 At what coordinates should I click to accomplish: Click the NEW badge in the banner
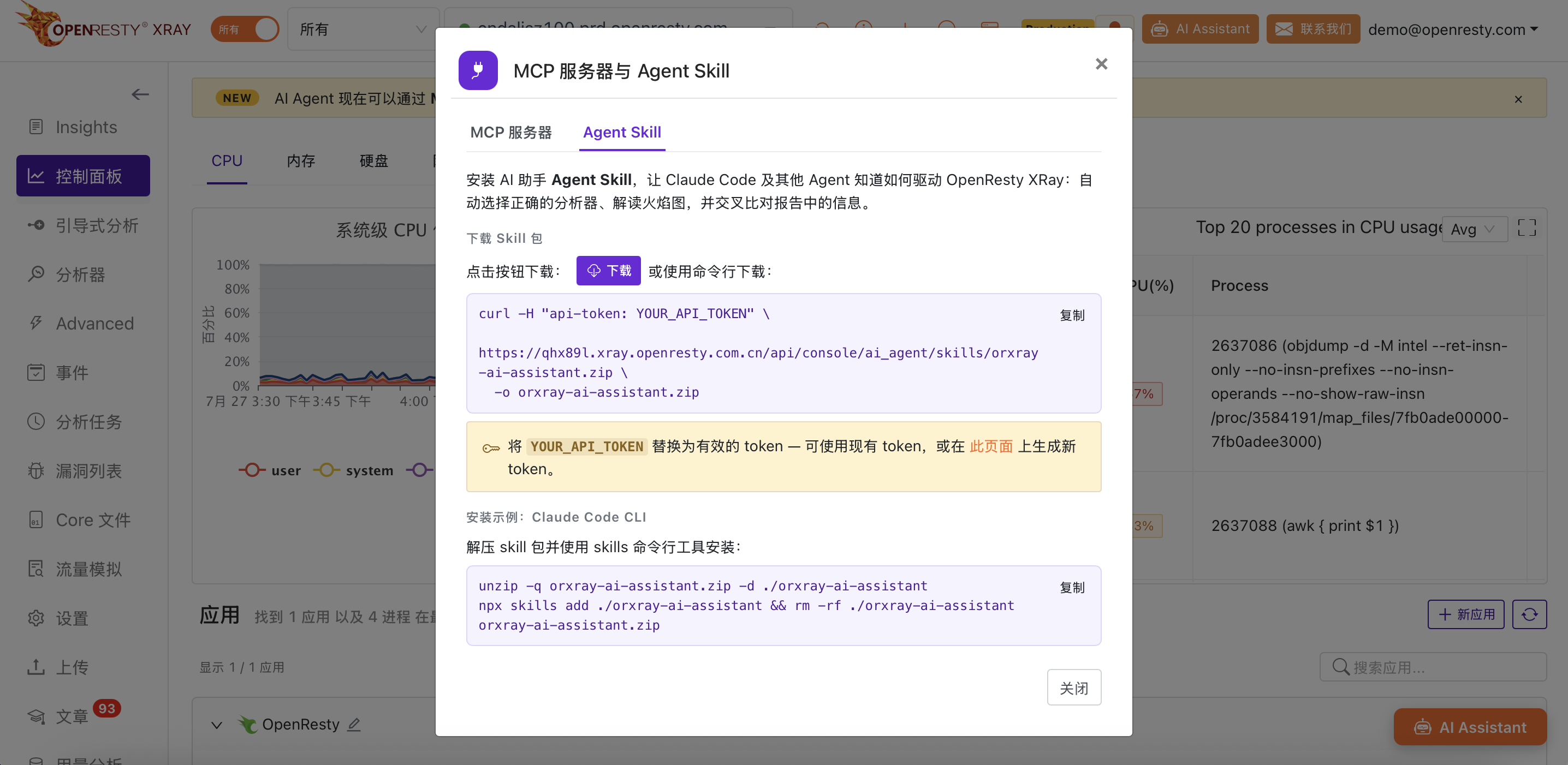pos(237,98)
